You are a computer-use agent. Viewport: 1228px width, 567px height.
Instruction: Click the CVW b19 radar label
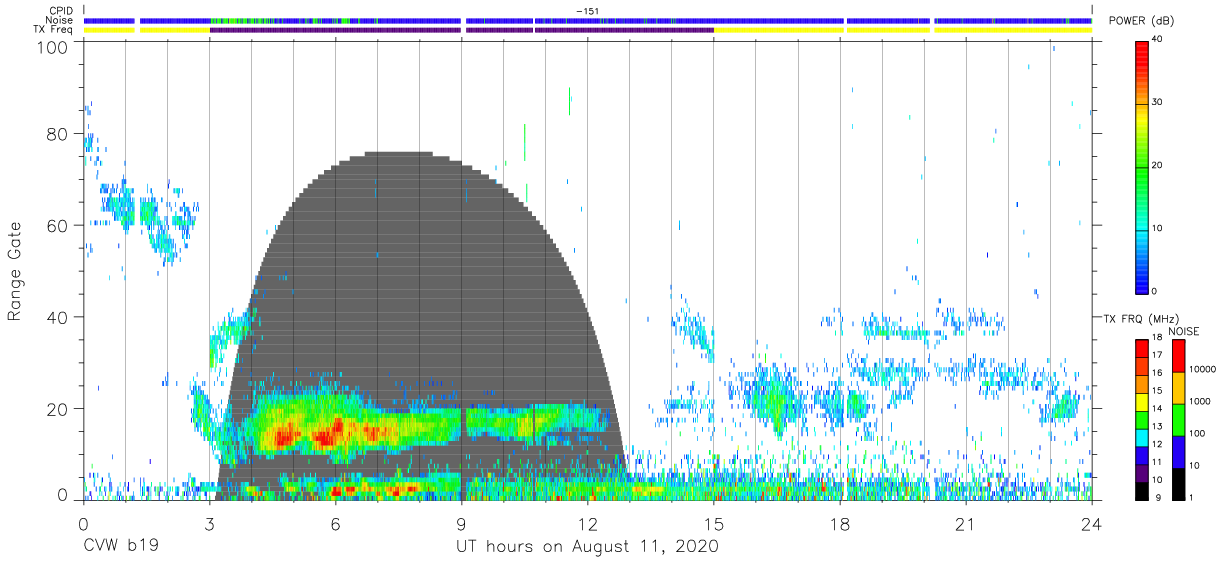pos(120,547)
